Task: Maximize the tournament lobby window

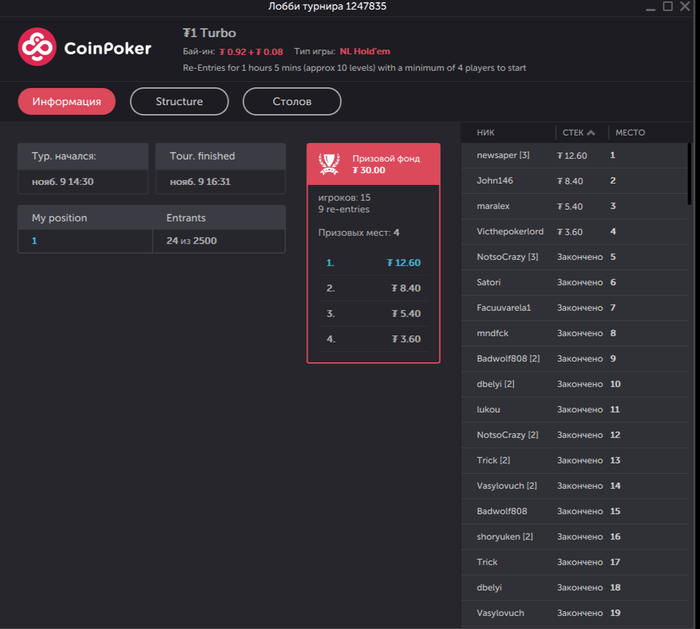Action: point(668,6)
